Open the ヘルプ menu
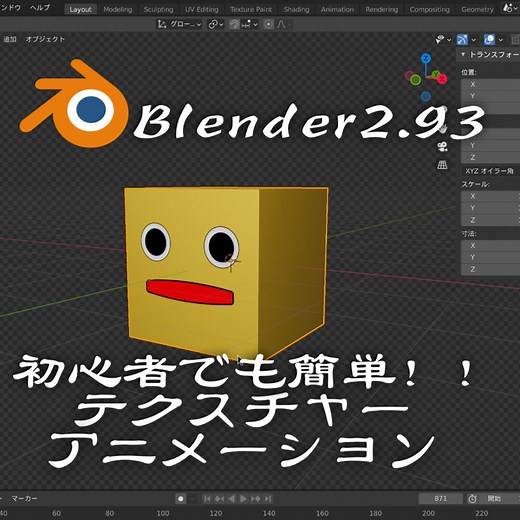The image size is (520, 520). (40, 7)
